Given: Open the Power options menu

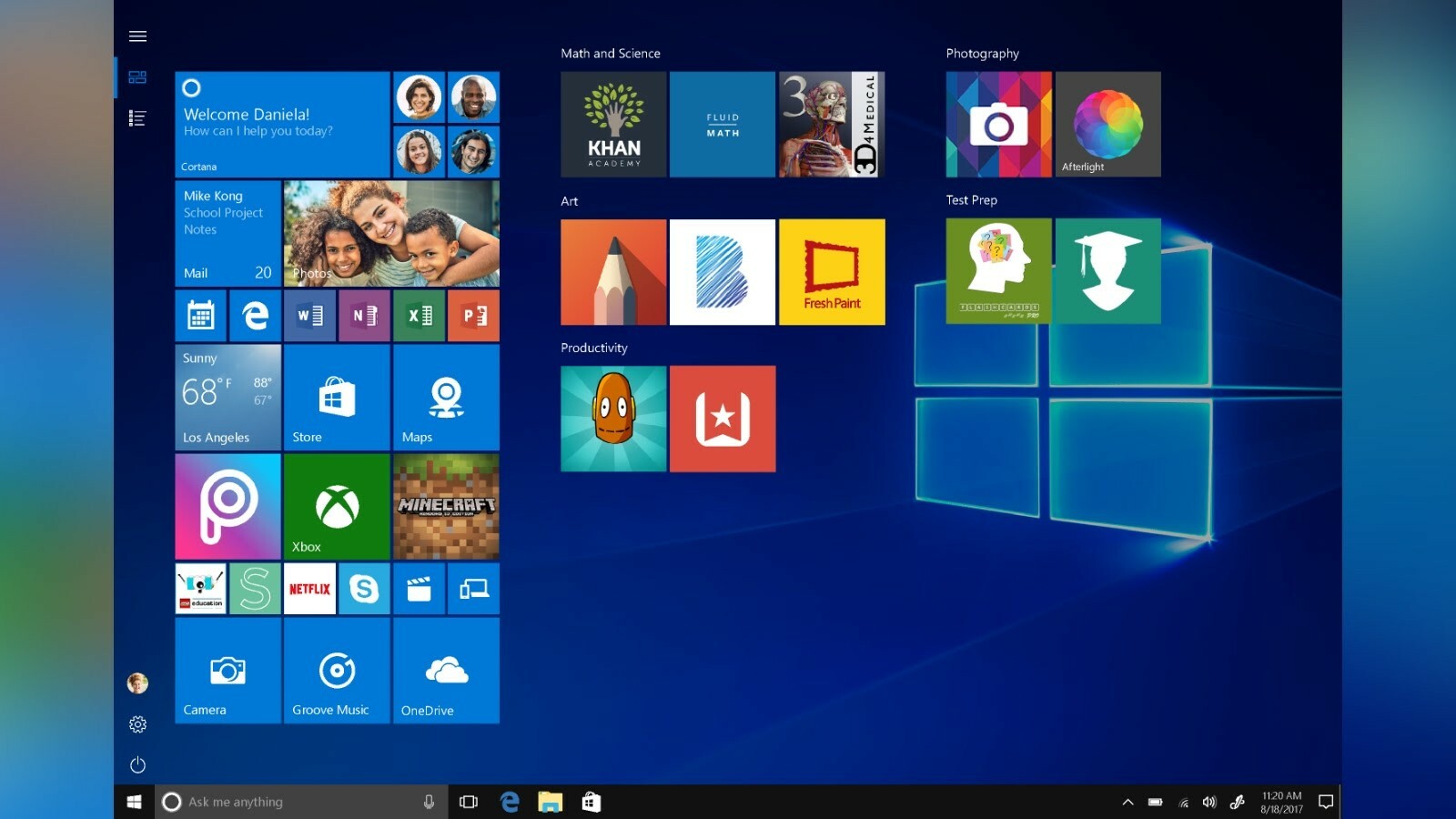Looking at the screenshot, I should click(x=137, y=765).
